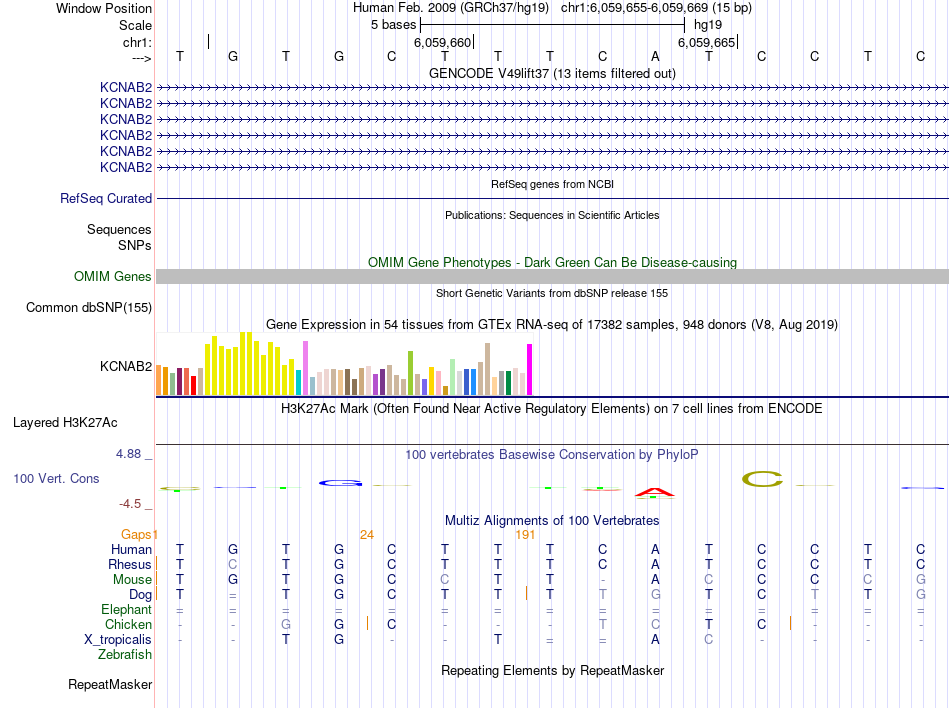This screenshot has width=950, height=708.
Task: Select the Chicken alignment row label
Action: click(128, 624)
